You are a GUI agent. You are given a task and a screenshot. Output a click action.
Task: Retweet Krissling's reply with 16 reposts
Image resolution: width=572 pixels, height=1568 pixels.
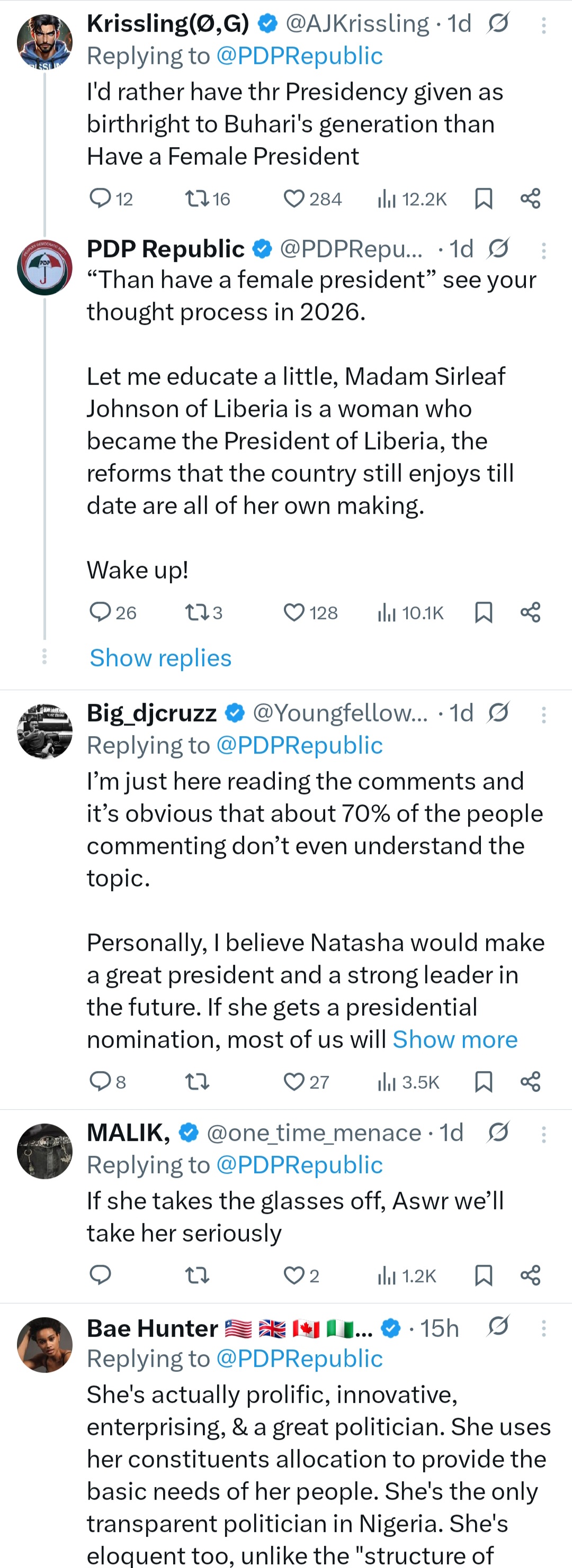pos(197,199)
